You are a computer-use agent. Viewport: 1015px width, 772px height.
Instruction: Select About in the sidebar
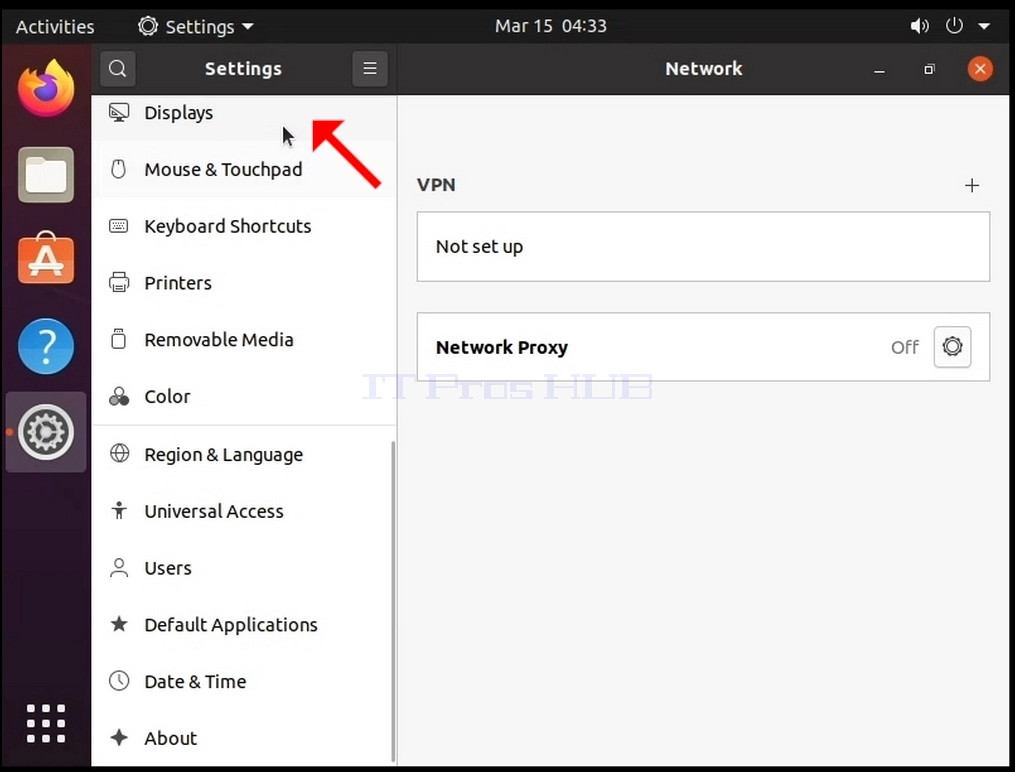click(x=244, y=738)
